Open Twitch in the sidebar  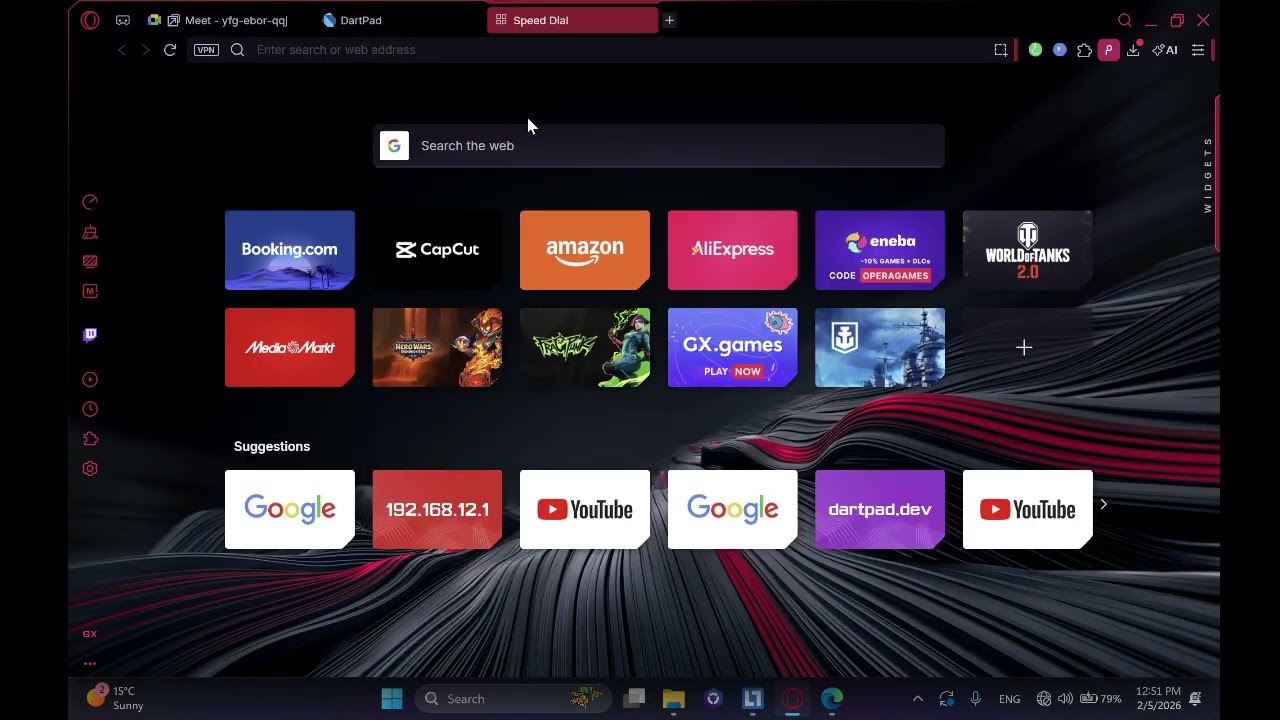pyautogui.click(x=90, y=335)
